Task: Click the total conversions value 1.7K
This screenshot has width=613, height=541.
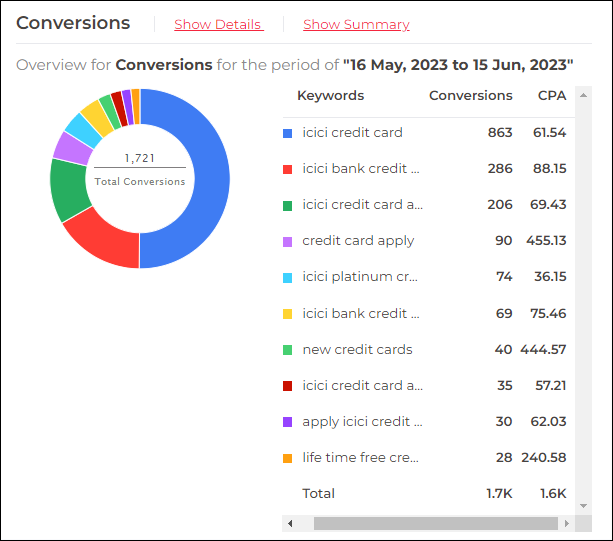Action: click(x=499, y=494)
